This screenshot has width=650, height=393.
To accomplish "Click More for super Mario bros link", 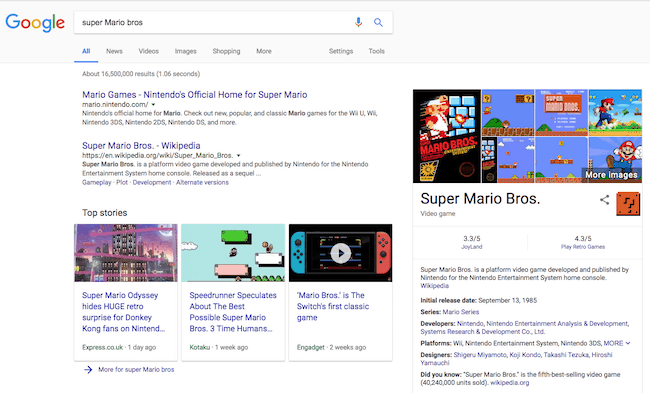I will coord(136,369).
